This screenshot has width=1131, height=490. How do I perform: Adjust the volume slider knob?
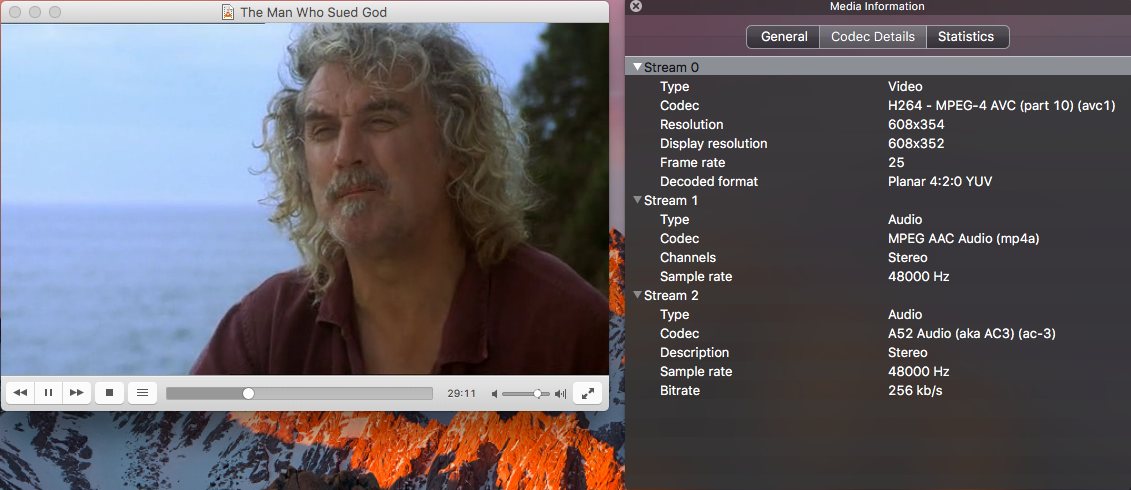click(537, 393)
